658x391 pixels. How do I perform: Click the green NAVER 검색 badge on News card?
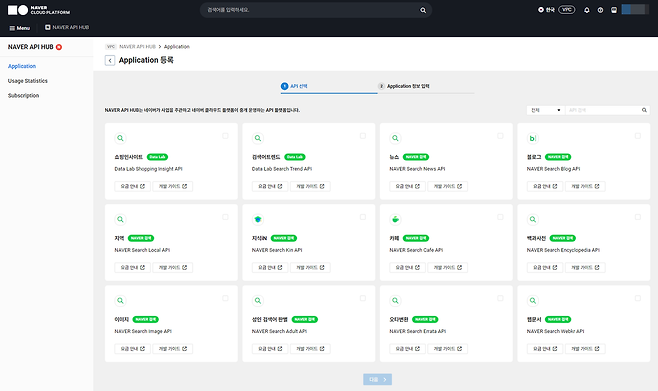416,157
